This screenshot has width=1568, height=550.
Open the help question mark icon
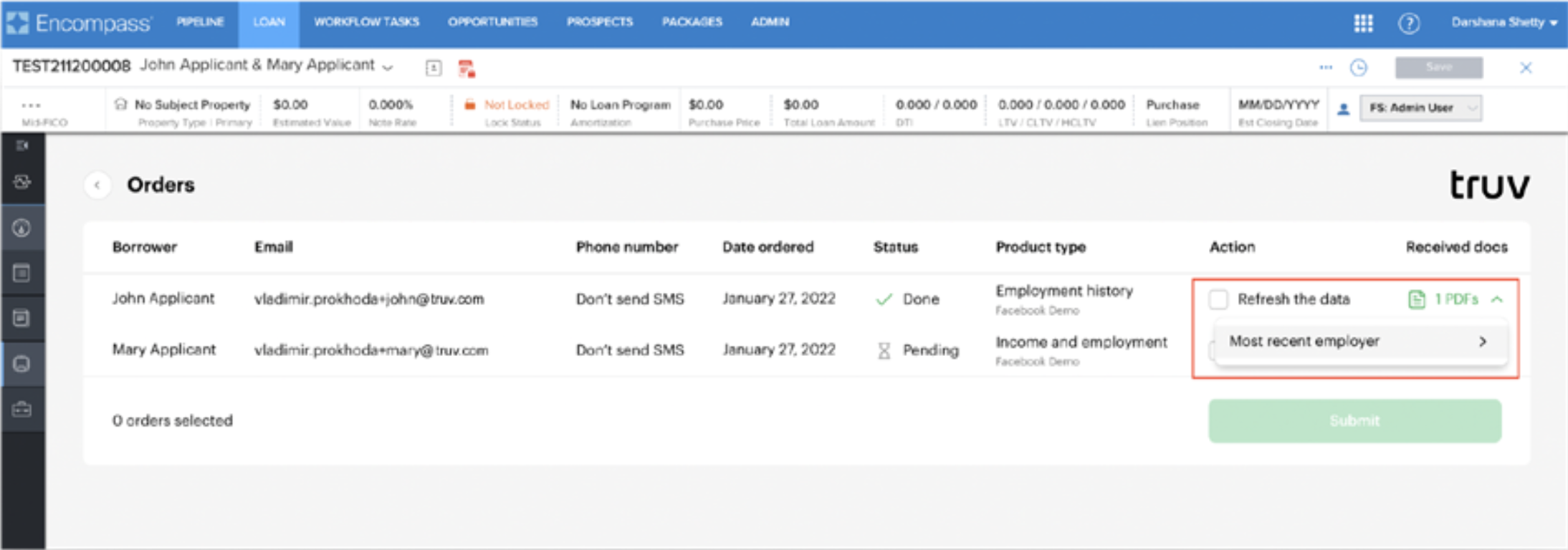tap(1409, 23)
